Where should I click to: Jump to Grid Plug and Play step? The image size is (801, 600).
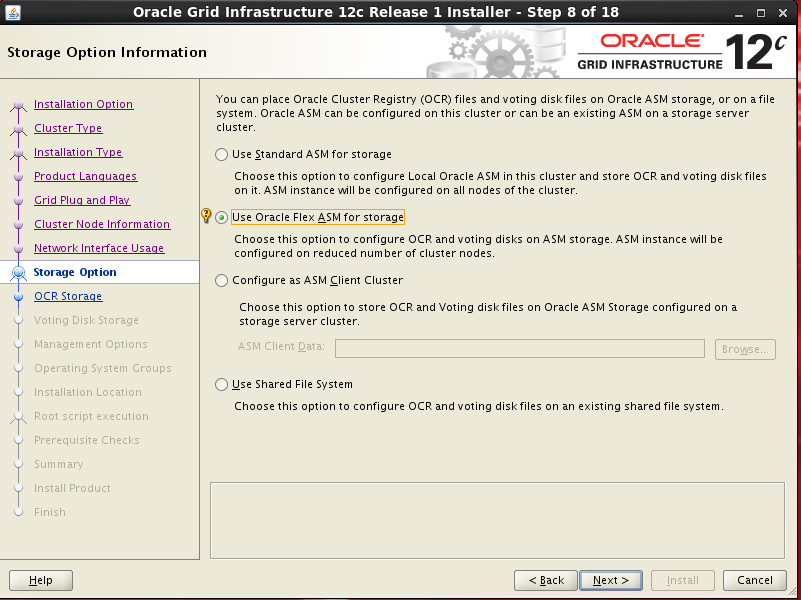[82, 200]
